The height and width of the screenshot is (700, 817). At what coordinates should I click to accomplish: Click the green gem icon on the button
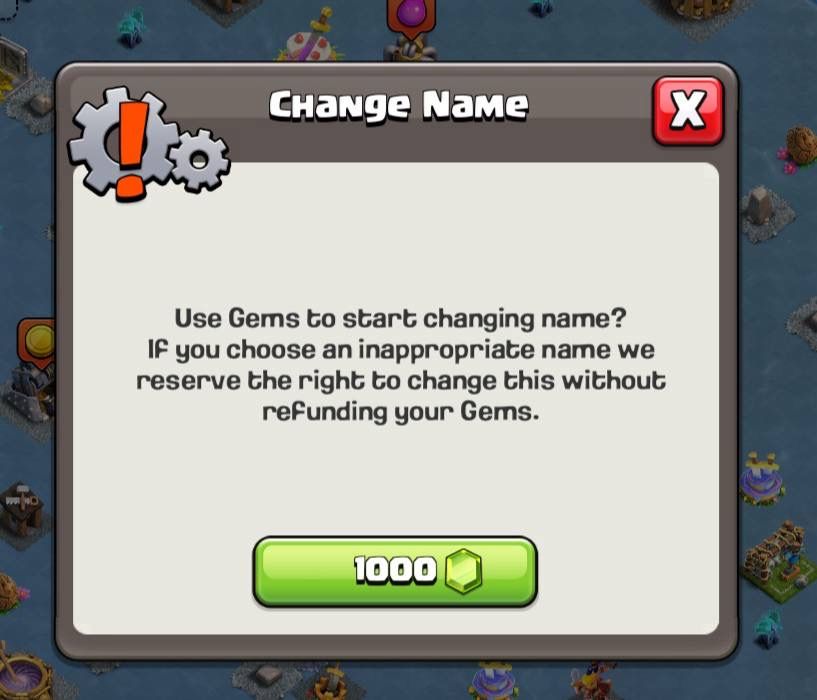[463, 571]
